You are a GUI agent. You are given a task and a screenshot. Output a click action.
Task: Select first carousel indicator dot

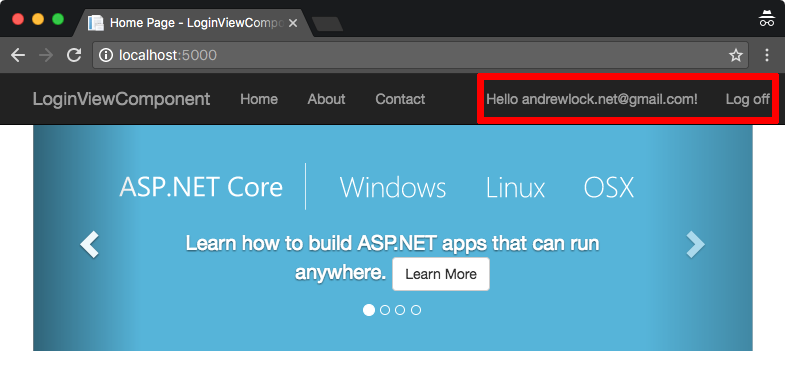(368, 310)
